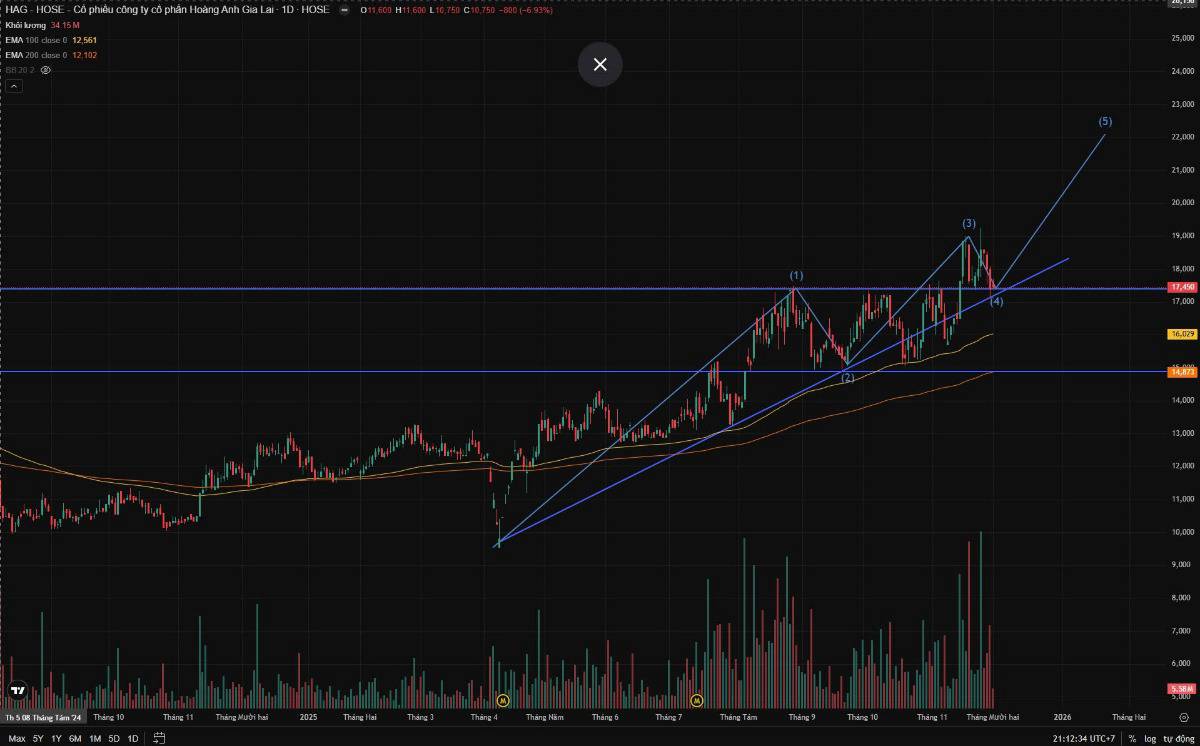Select the 1Y time range
1200x746 pixels.
(56, 739)
